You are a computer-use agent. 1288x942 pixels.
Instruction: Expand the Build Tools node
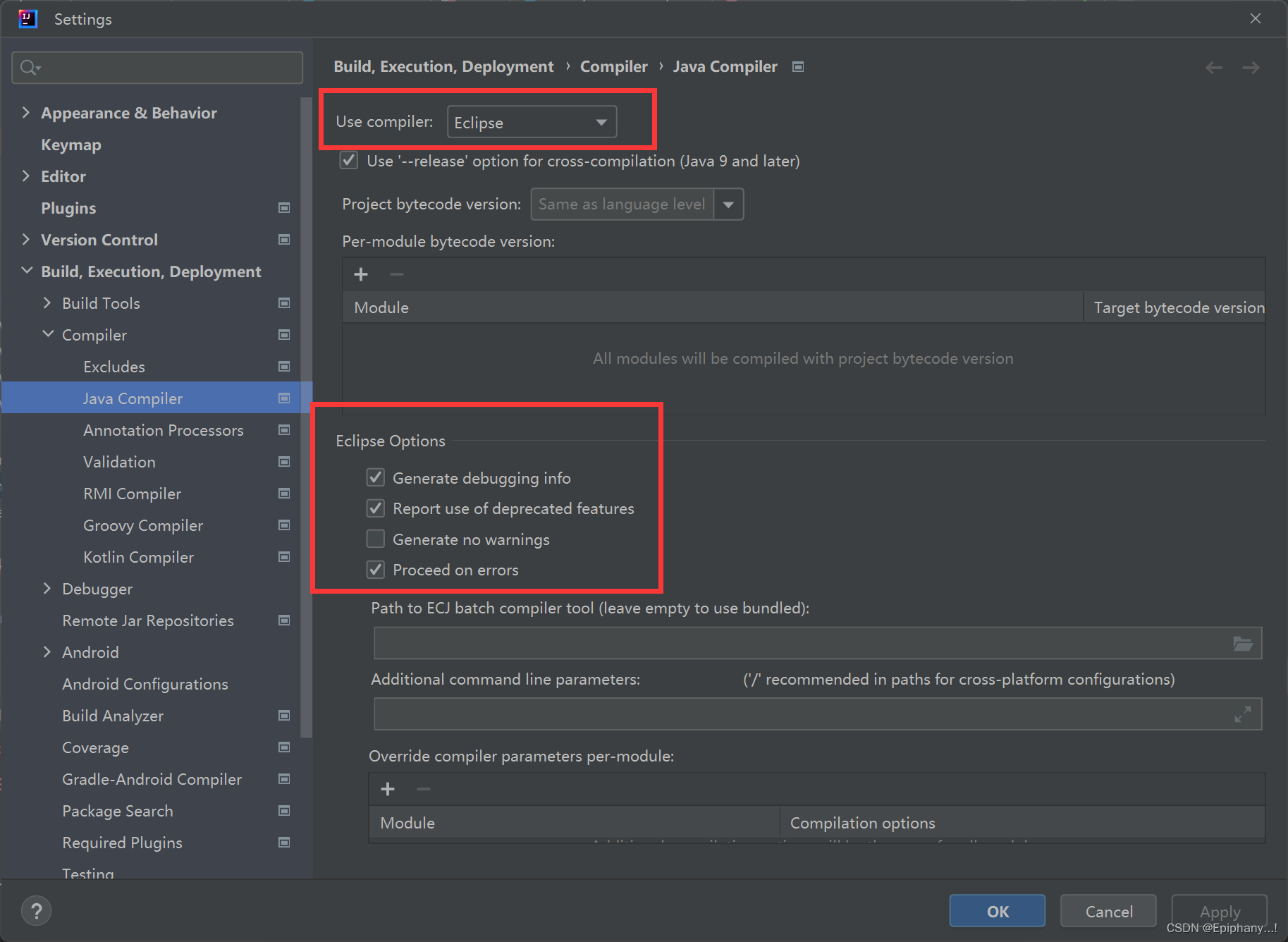(47, 303)
